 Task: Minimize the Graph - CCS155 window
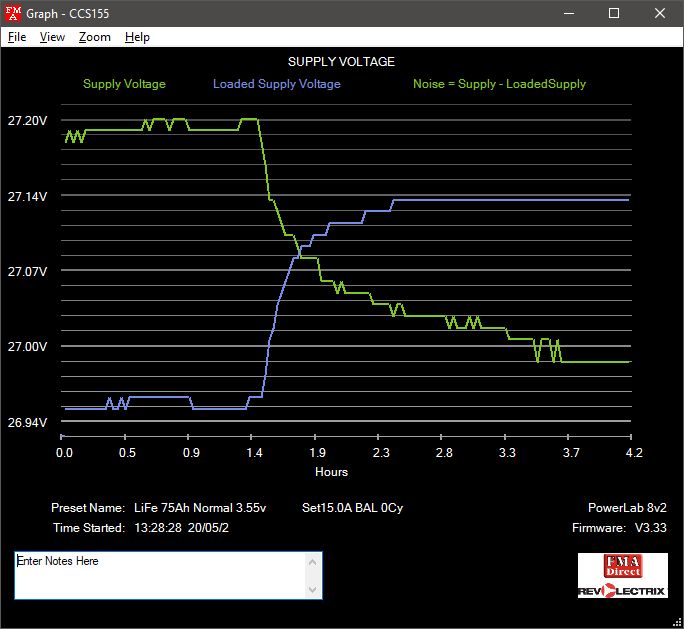(568, 13)
